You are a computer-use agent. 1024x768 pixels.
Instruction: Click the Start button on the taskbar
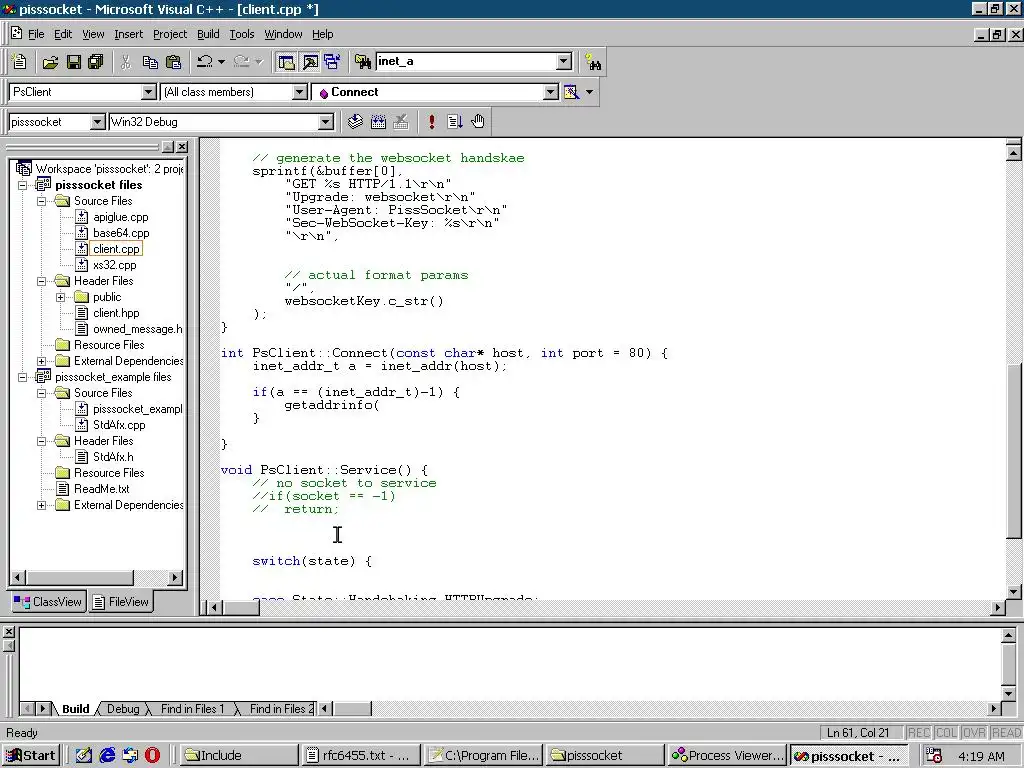coord(31,756)
